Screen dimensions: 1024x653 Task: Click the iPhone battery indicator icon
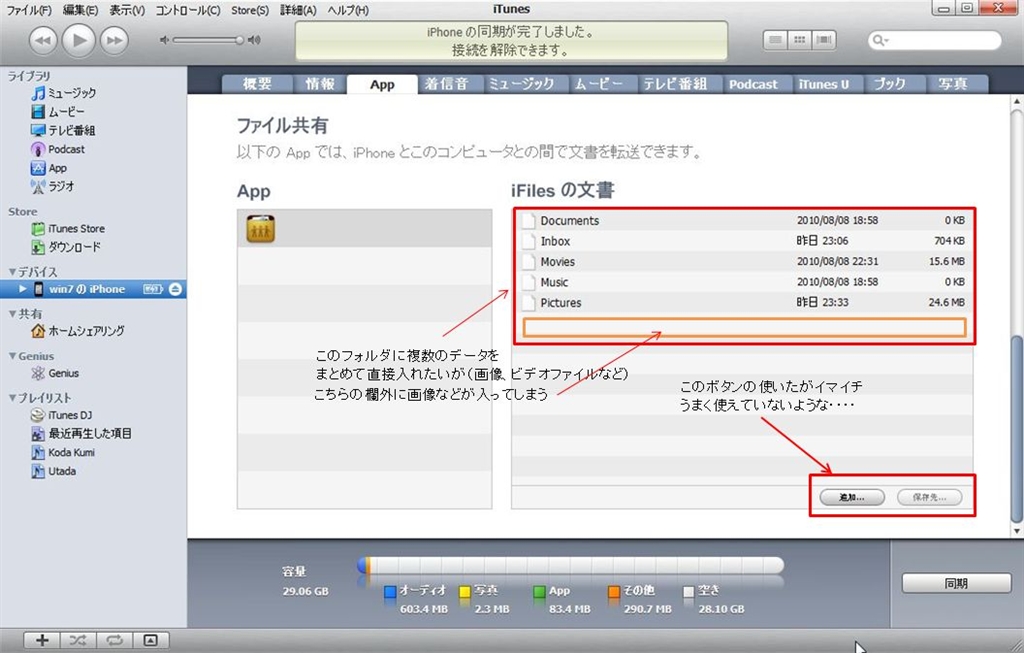[153, 289]
